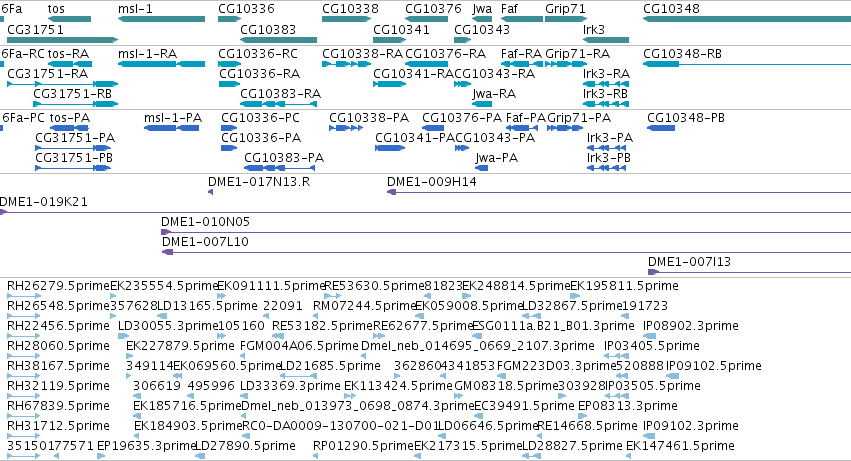This screenshot has height=461, width=851.
Task: Open transcript CG10348-RB
Action: point(747,64)
